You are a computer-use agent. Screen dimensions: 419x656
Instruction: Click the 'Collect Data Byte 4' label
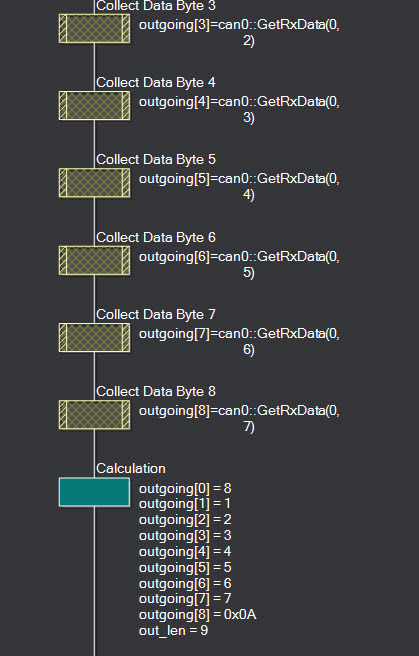click(156, 83)
